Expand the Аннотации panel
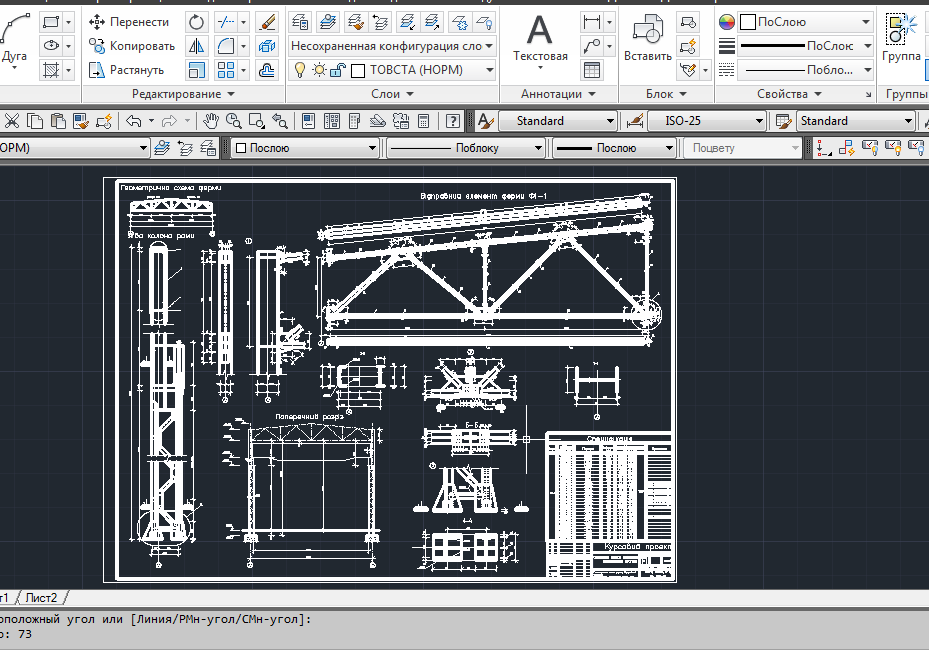 (558, 94)
